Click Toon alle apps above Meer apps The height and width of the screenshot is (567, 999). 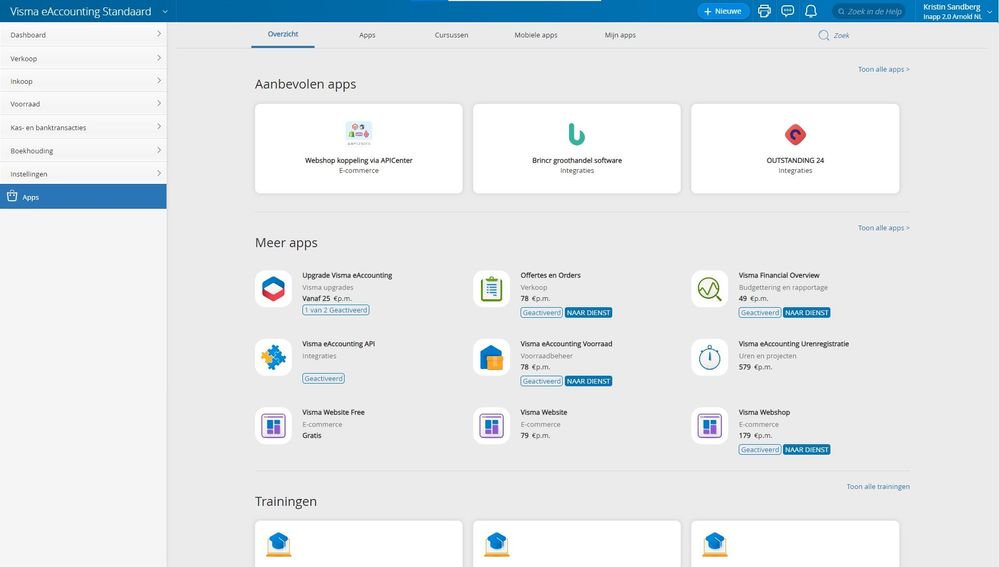coord(884,228)
